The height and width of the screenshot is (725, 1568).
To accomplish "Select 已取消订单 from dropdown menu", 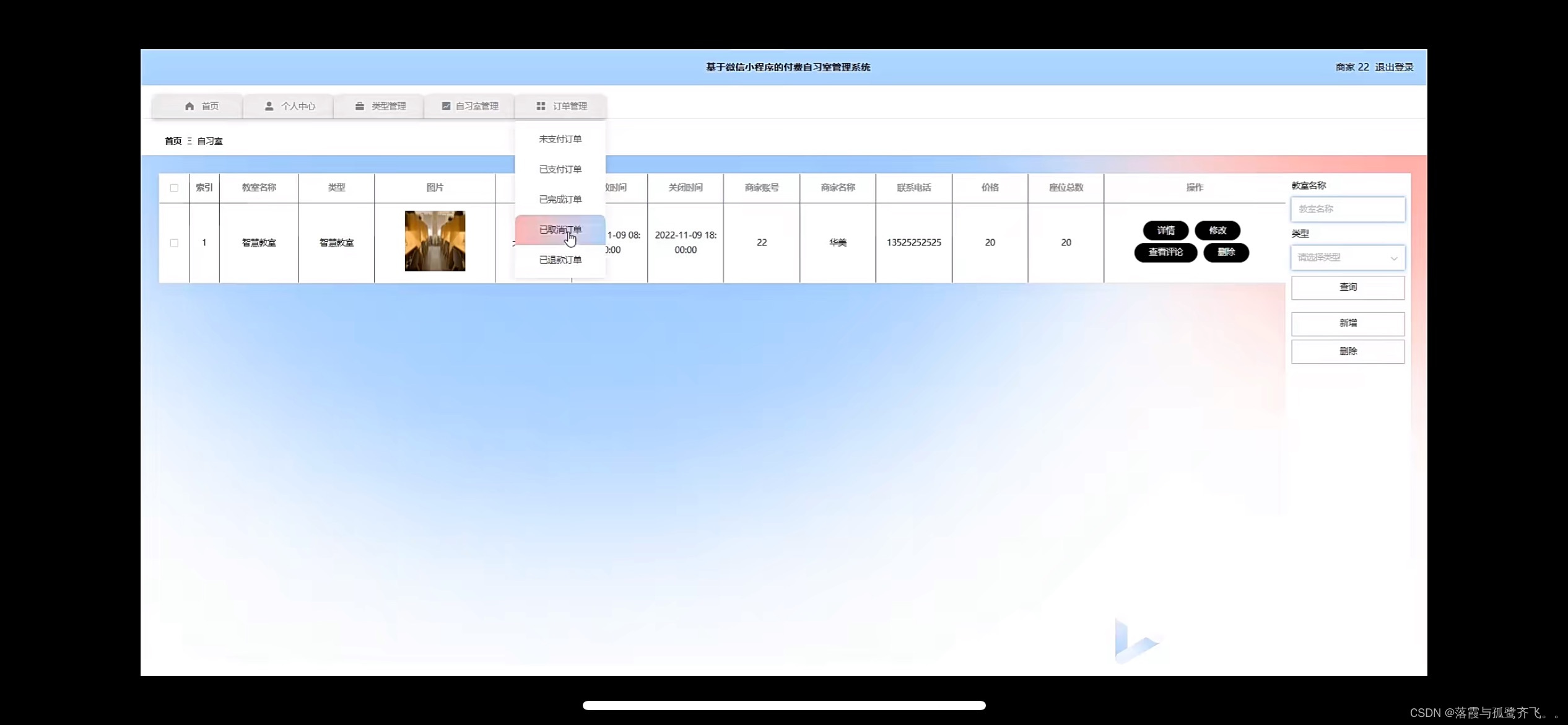I will tap(559, 229).
